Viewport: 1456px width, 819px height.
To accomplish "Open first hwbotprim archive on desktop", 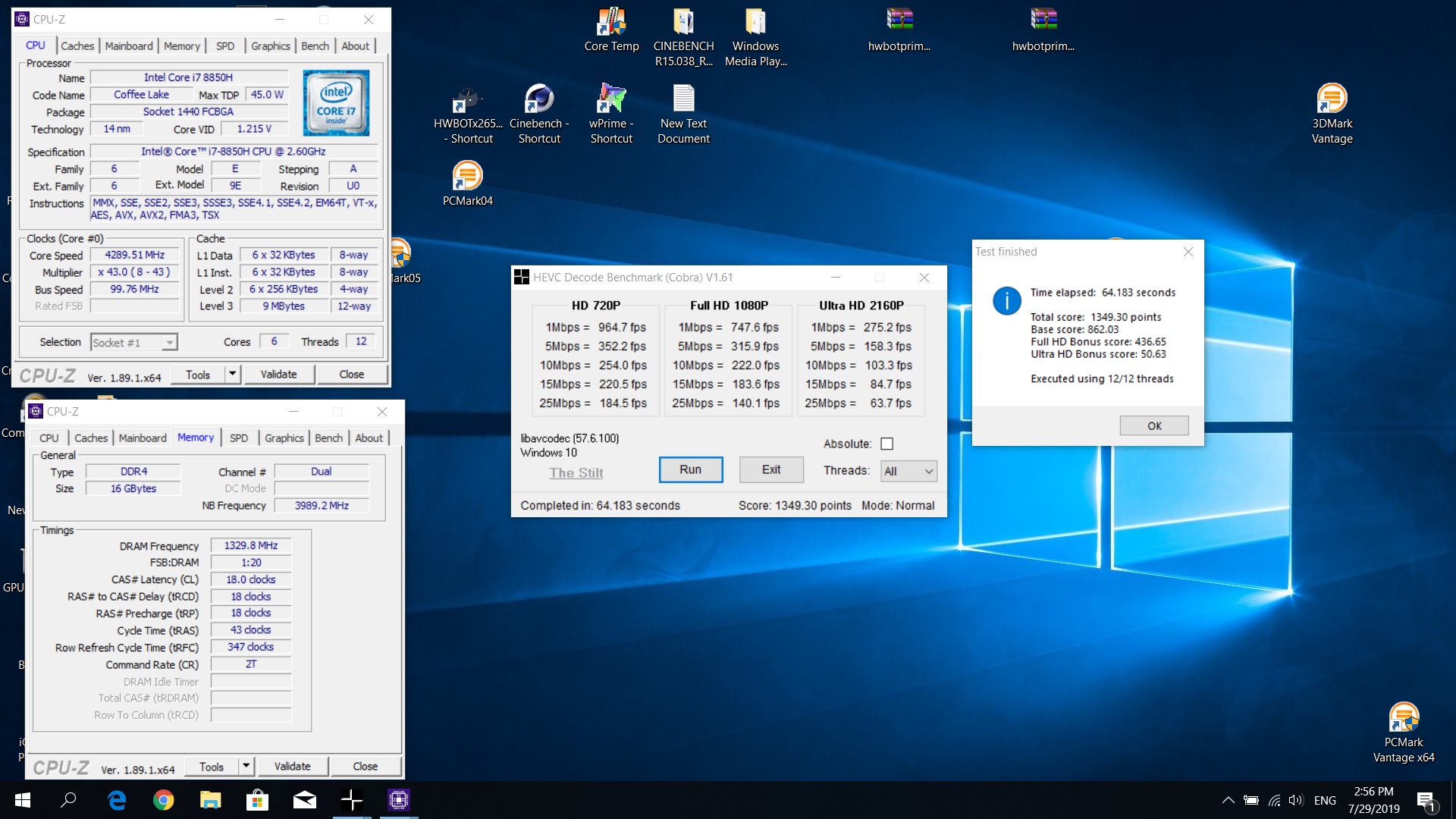I will pos(899,30).
